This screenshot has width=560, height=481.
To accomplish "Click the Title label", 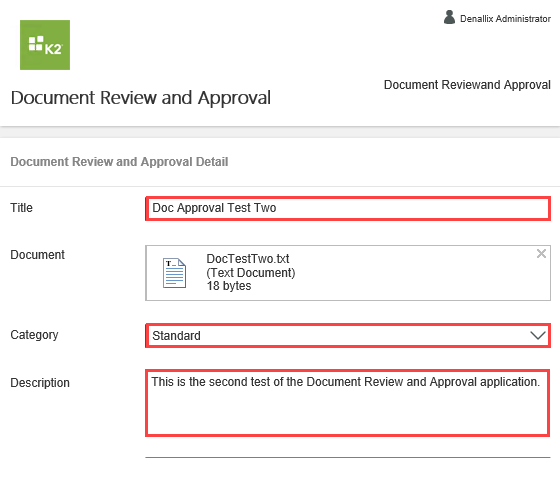I will click(x=21, y=207).
